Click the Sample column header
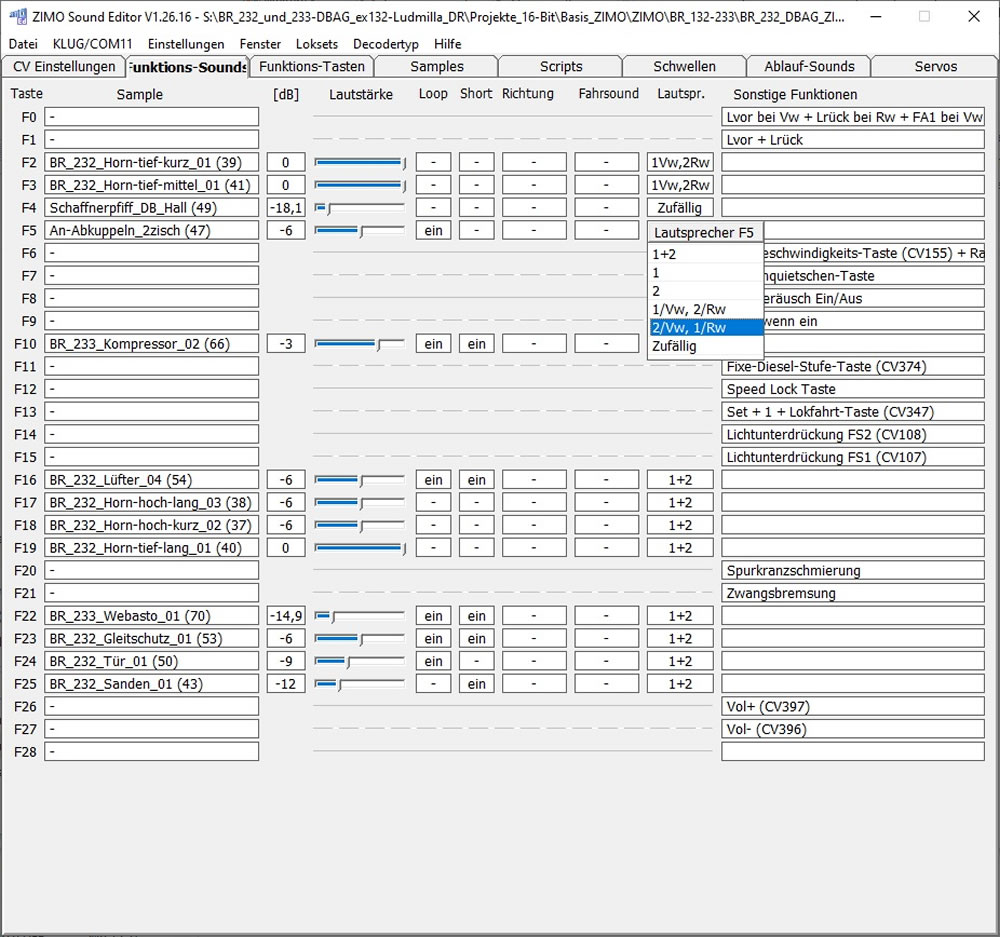This screenshot has height=937, width=1000. tap(140, 94)
